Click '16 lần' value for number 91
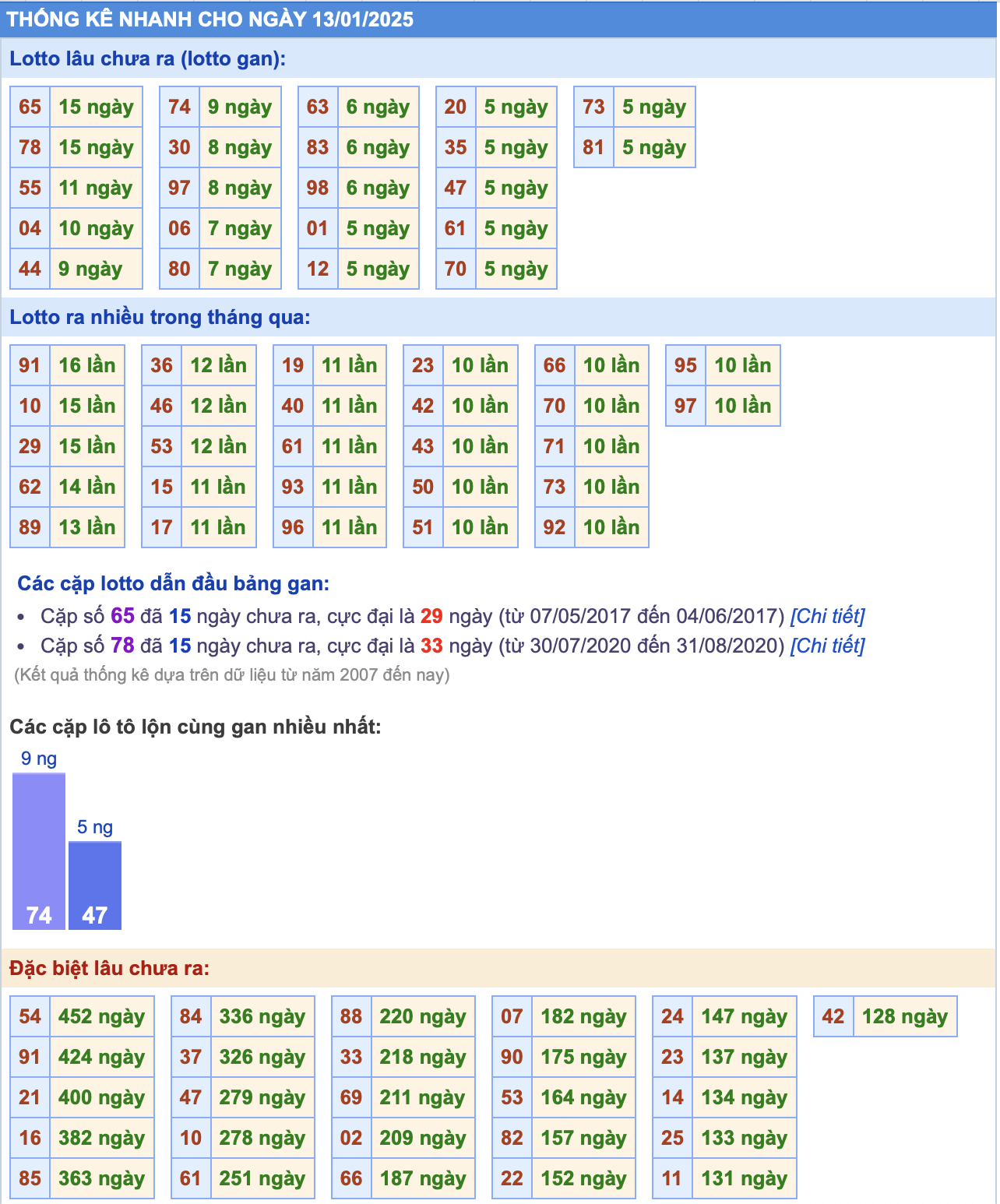The image size is (1000, 1204). (x=87, y=365)
